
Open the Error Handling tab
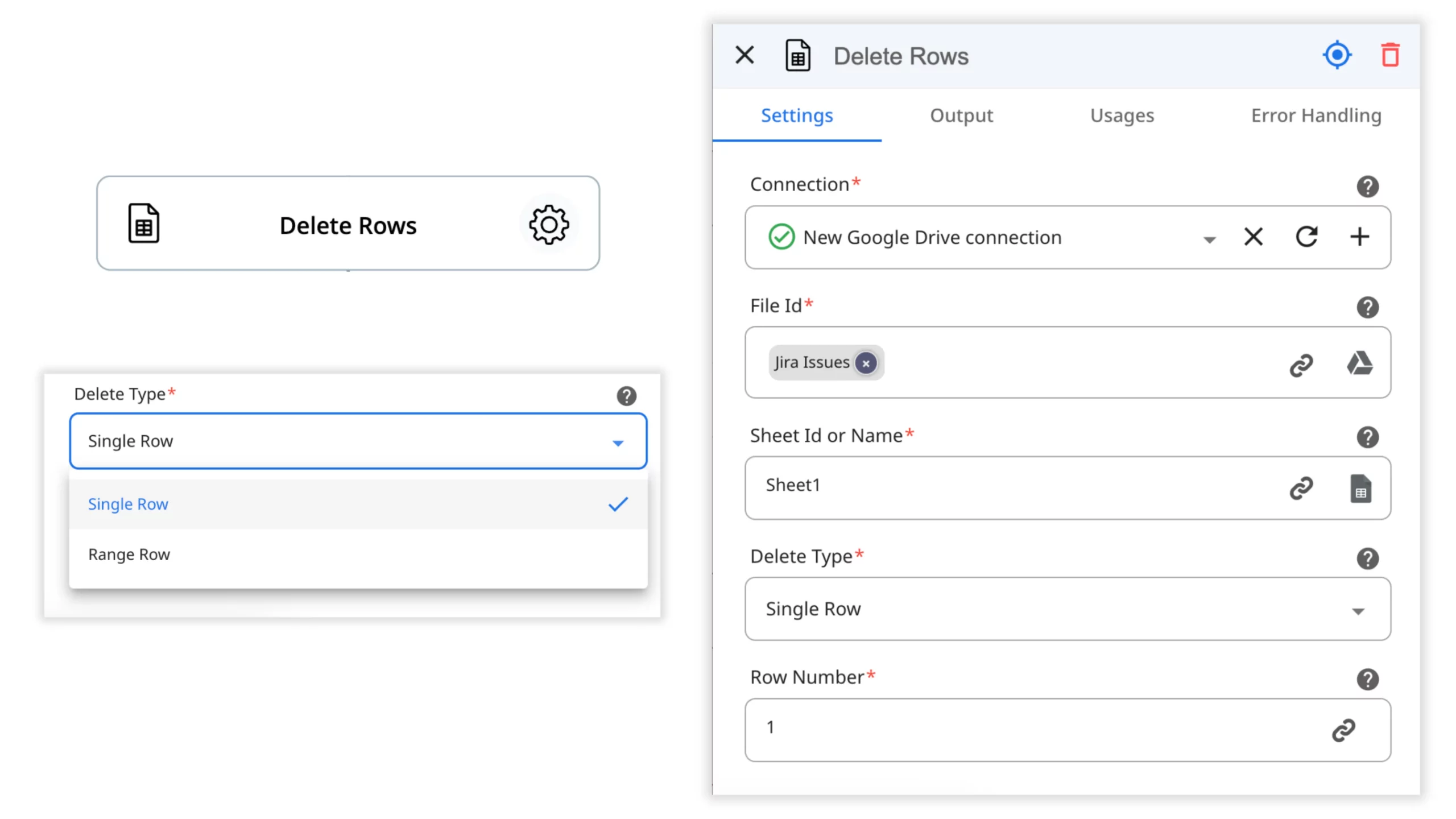point(1316,115)
